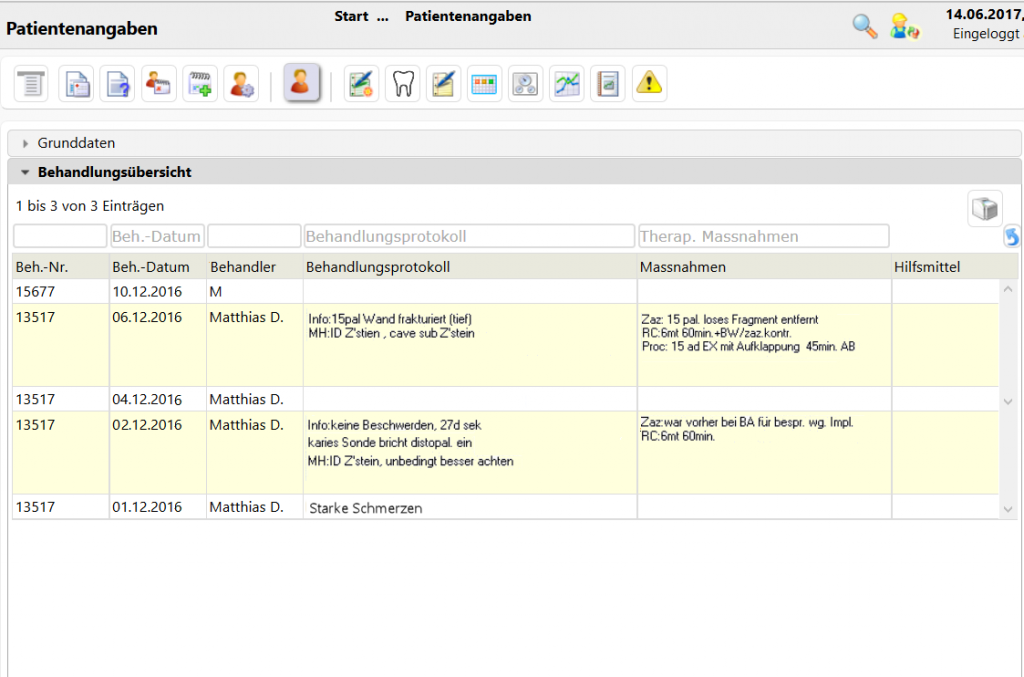Open the magnifying glass search icon
Screen dimensions: 1024x677
pyautogui.click(x=864, y=26)
